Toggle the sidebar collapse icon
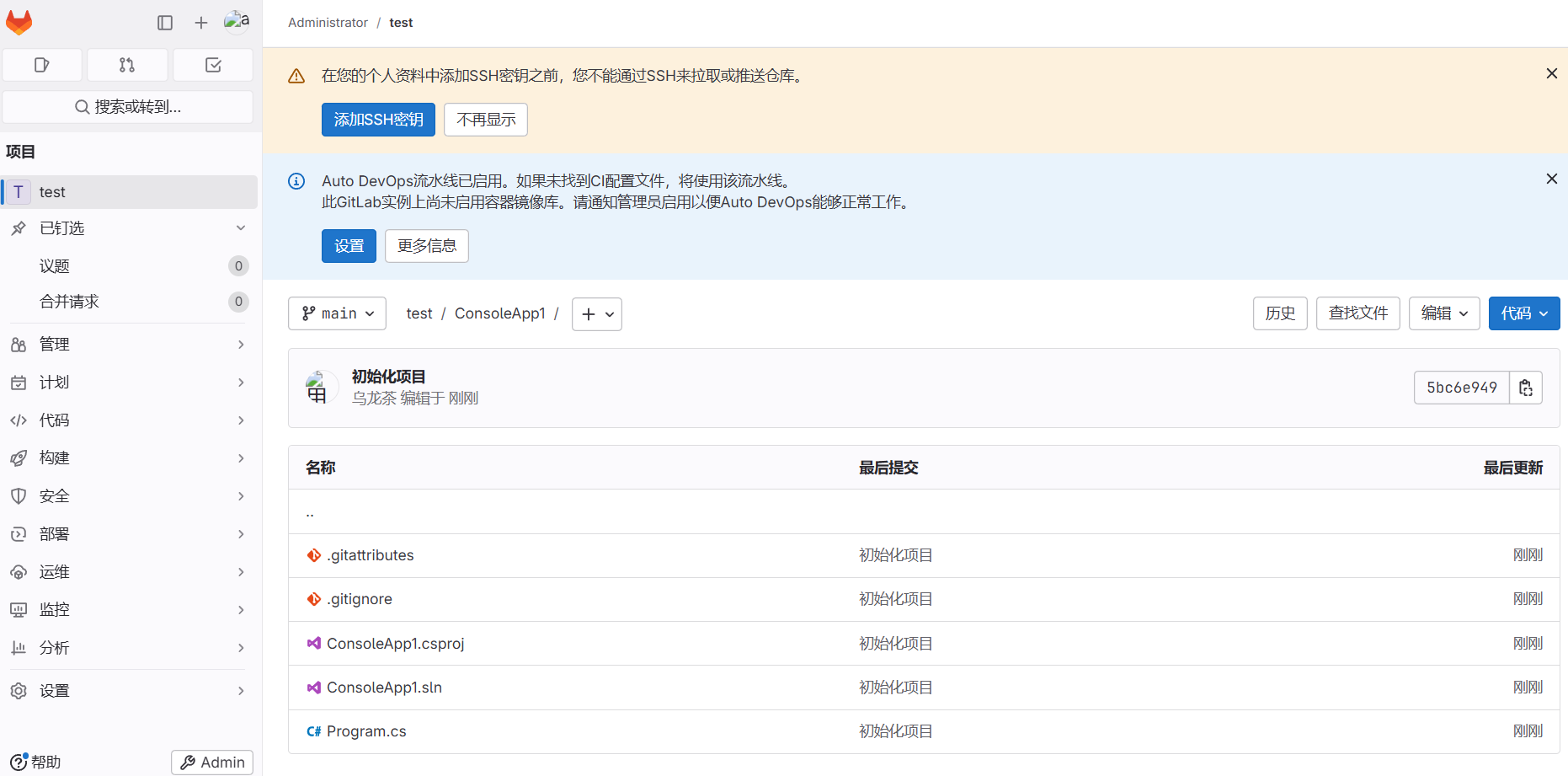1568x776 pixels. (x=165, y=23)
